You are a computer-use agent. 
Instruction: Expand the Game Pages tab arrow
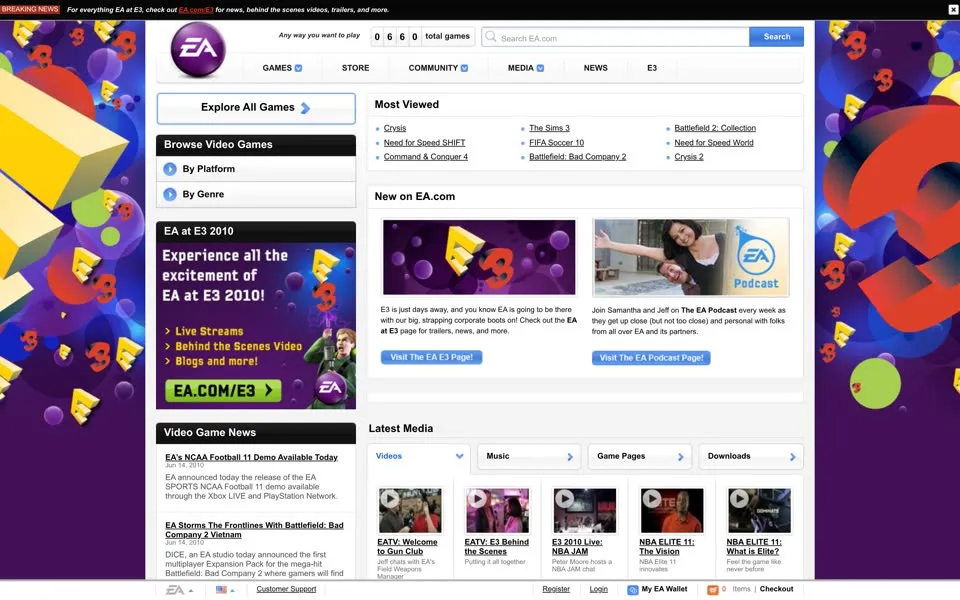680,457
